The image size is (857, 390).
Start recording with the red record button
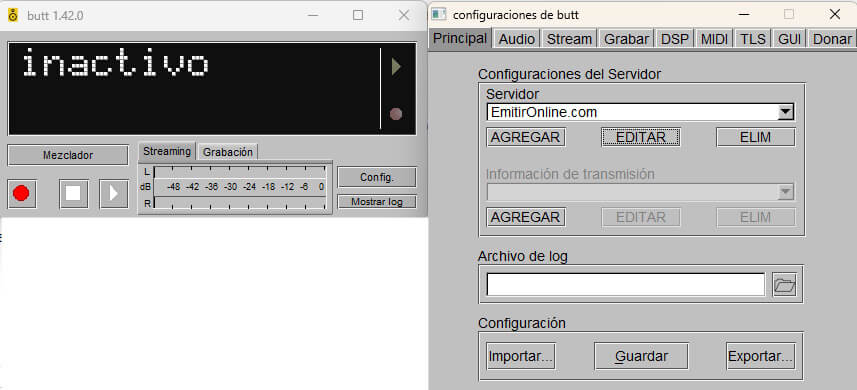(22, 193)
